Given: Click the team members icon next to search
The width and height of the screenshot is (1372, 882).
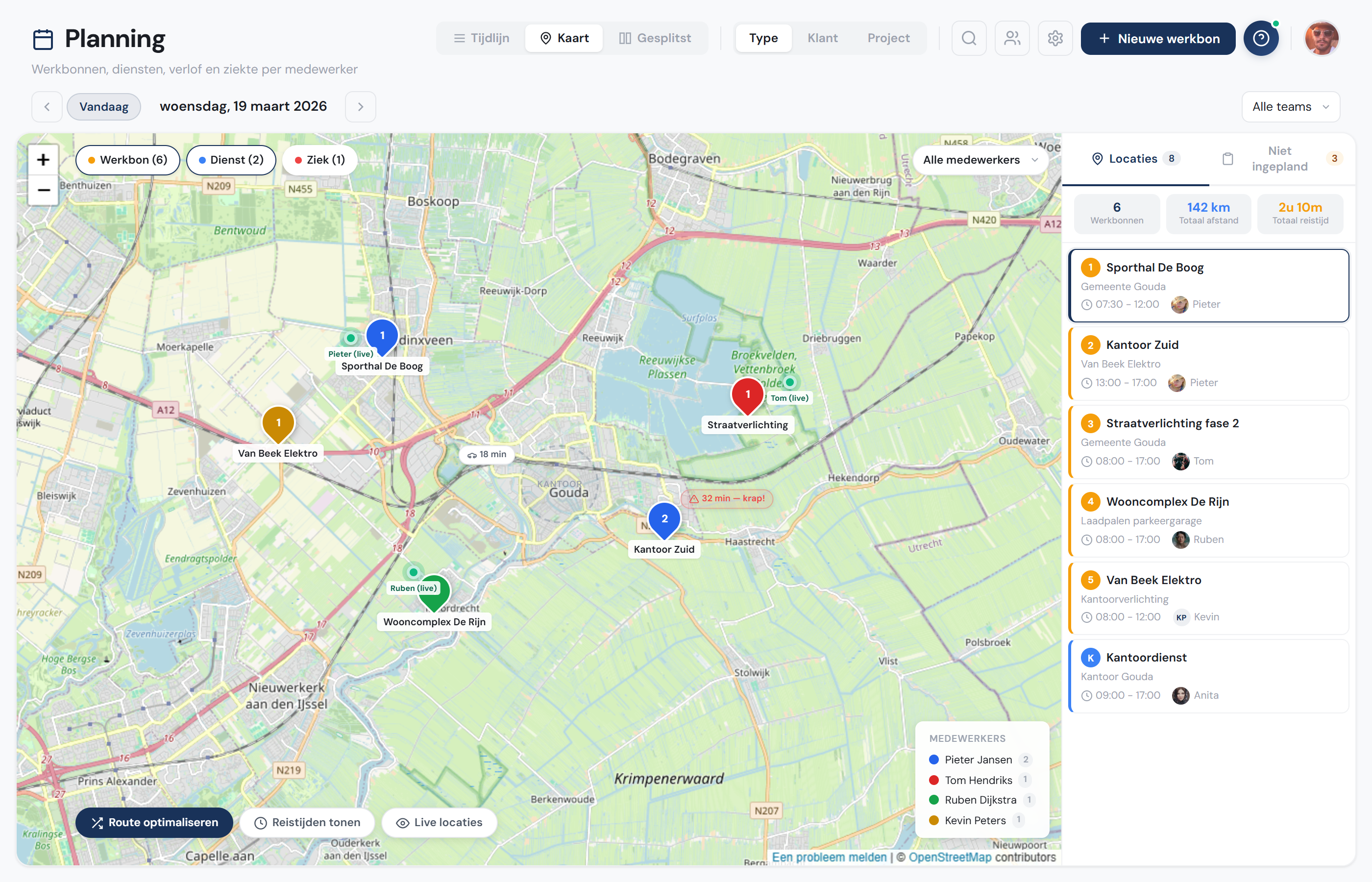Looking at the screenshot, I should (1012, 38).
